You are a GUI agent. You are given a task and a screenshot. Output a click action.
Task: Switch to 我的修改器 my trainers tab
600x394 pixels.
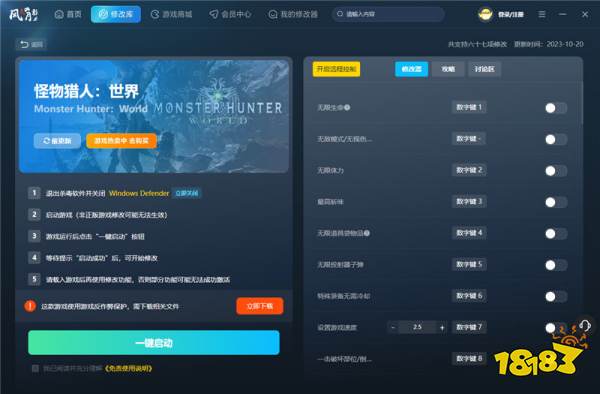click(x=293, y=15)
